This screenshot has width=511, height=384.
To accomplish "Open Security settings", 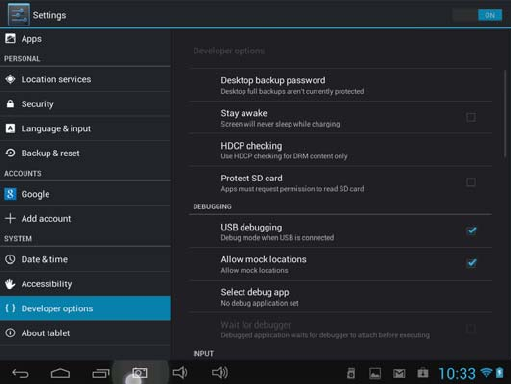I will 85,104.
